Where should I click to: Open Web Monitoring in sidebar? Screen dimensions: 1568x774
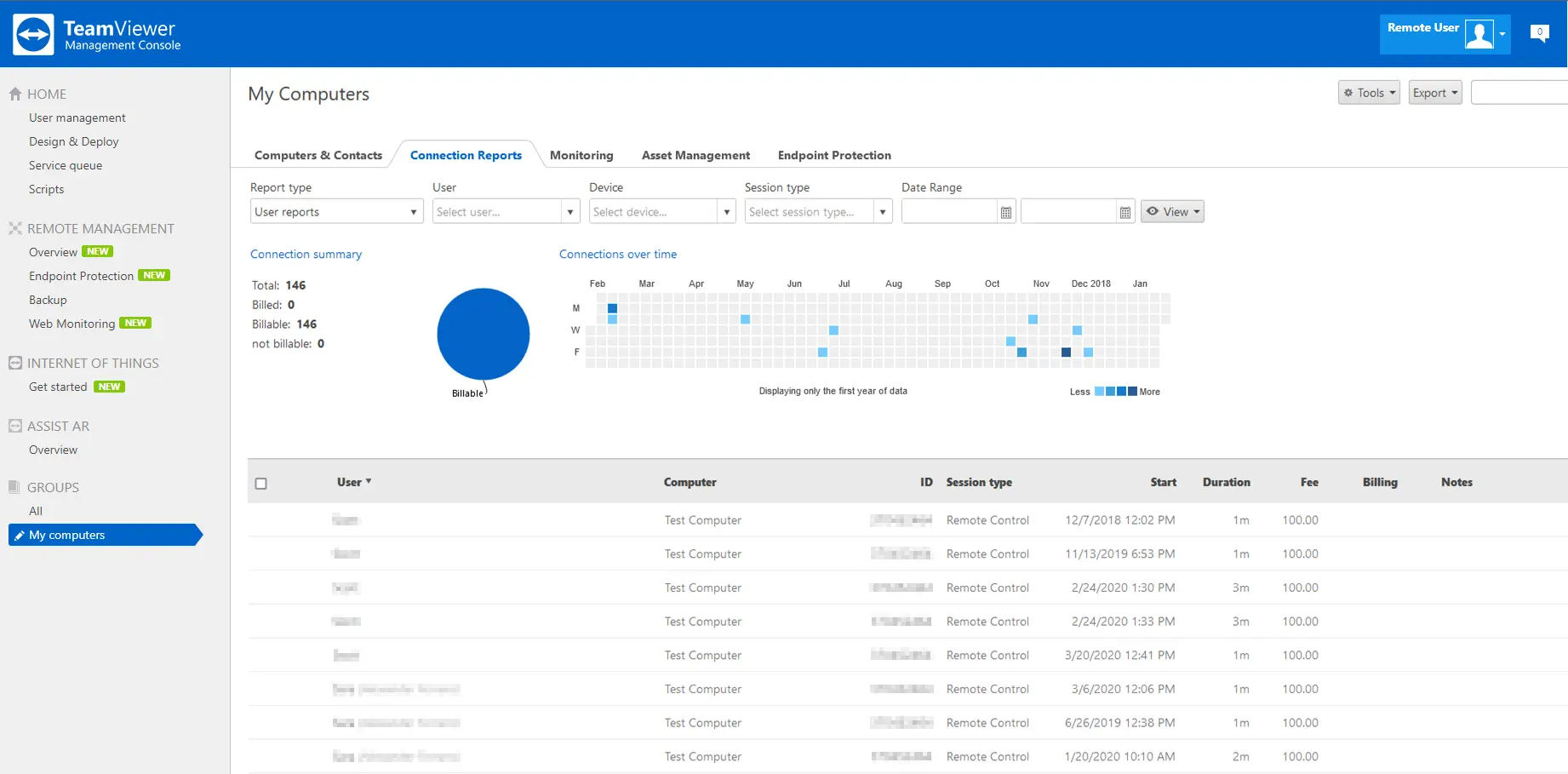(x=72, y=324)
